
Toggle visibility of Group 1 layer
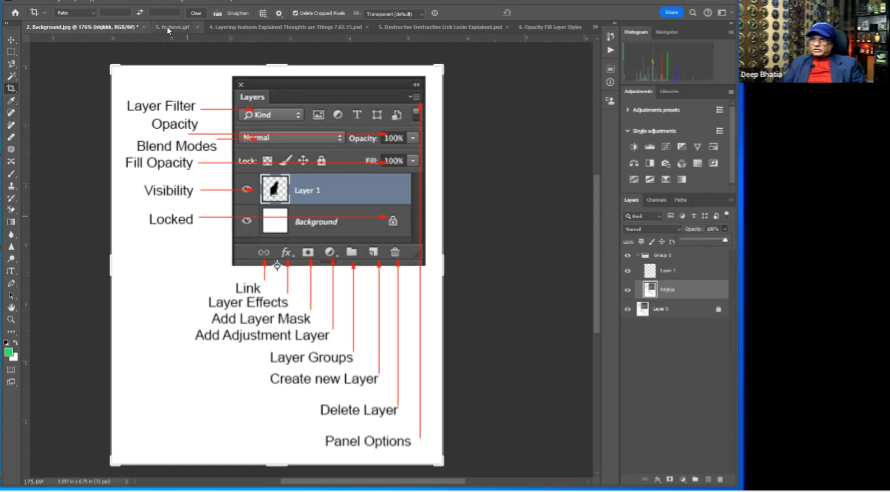[x=628, y=255]
